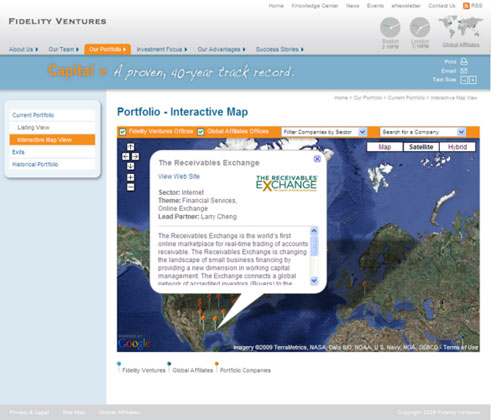
Task: Click Our Portfolio in the breadcrumb
Action: (x=368, y=98)
